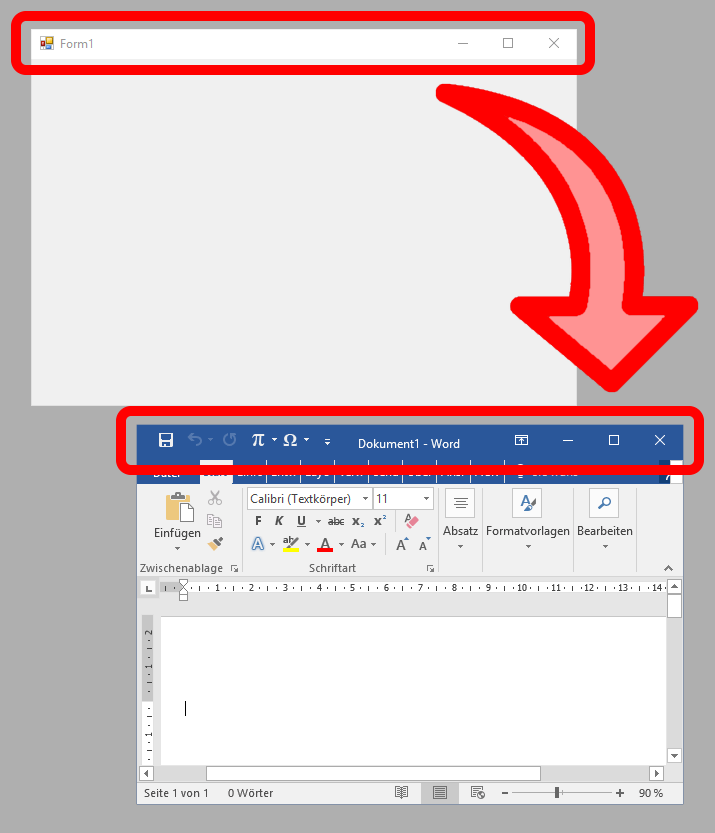Click the Einfügen paste clipboard icon

pos(180,507)
